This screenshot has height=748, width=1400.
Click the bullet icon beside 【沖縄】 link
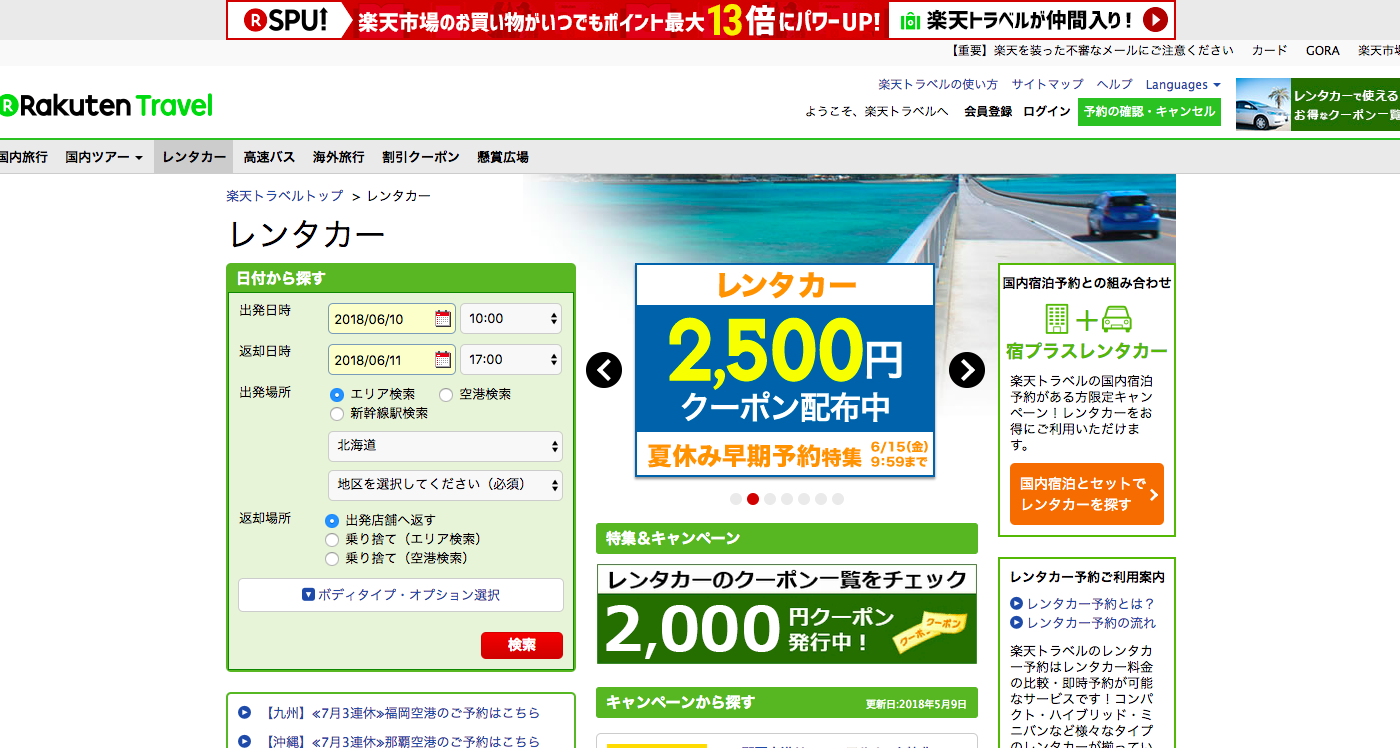tap(244, 742)
